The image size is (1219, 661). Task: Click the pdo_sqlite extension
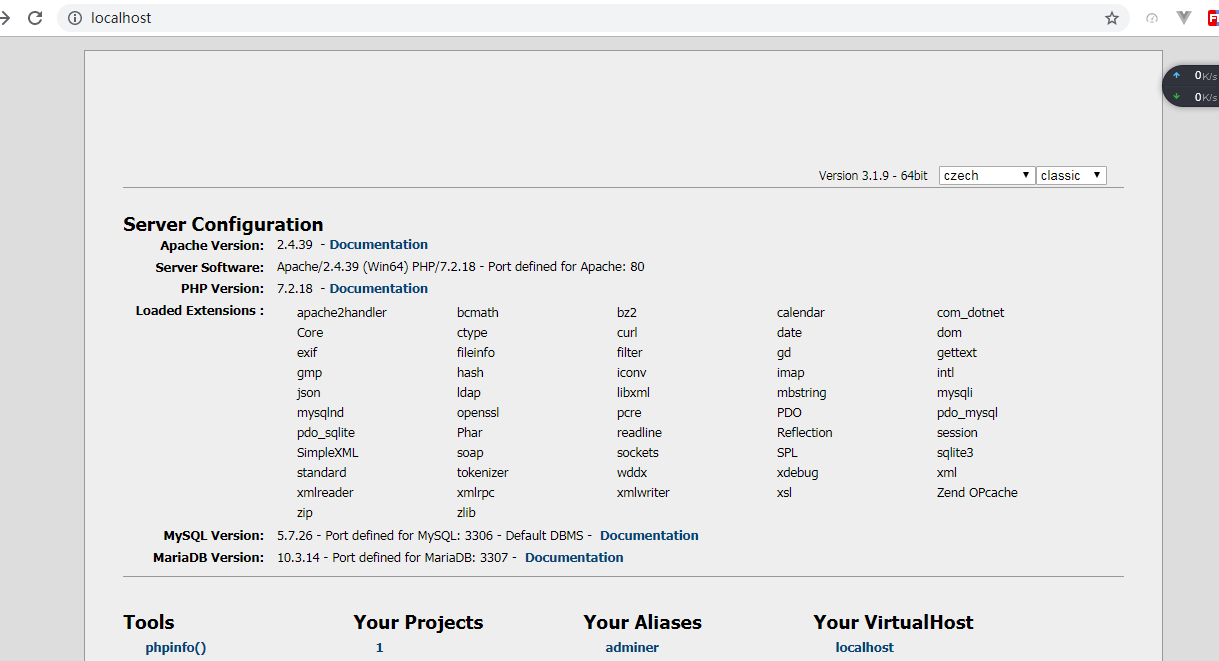pyautogui.click(x=326, y=433)
